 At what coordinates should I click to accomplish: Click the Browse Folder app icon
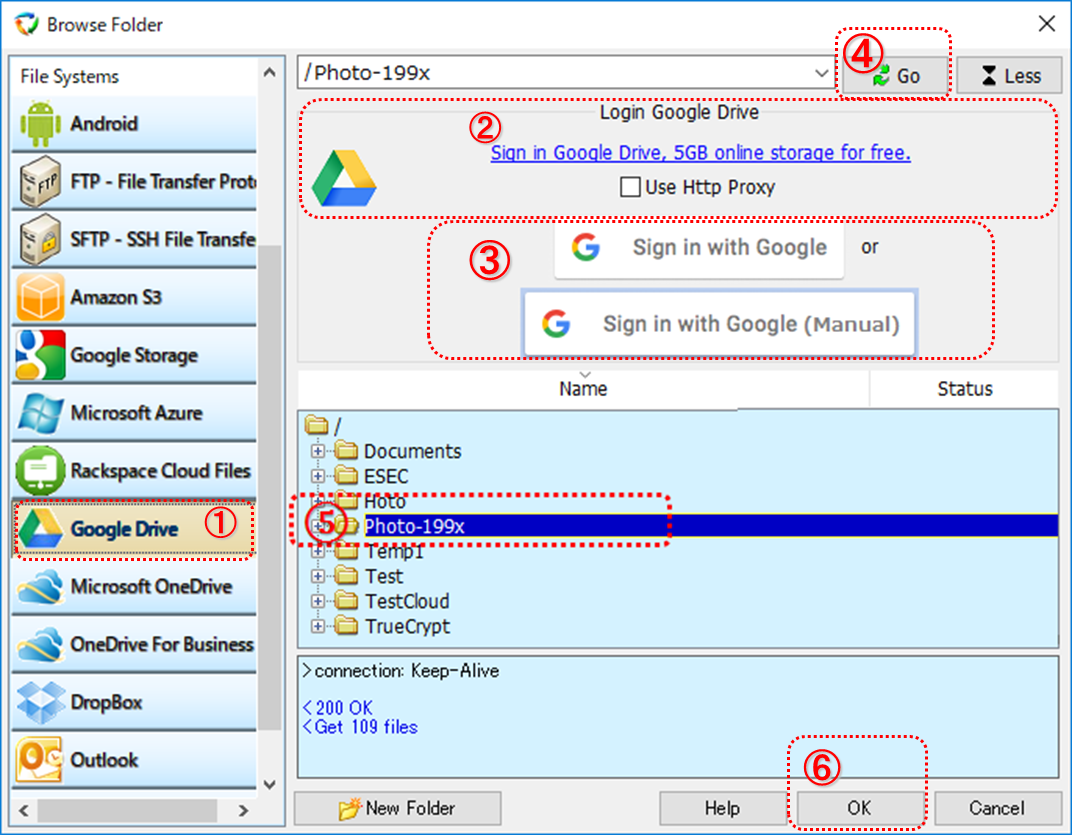tap(27, 24)
